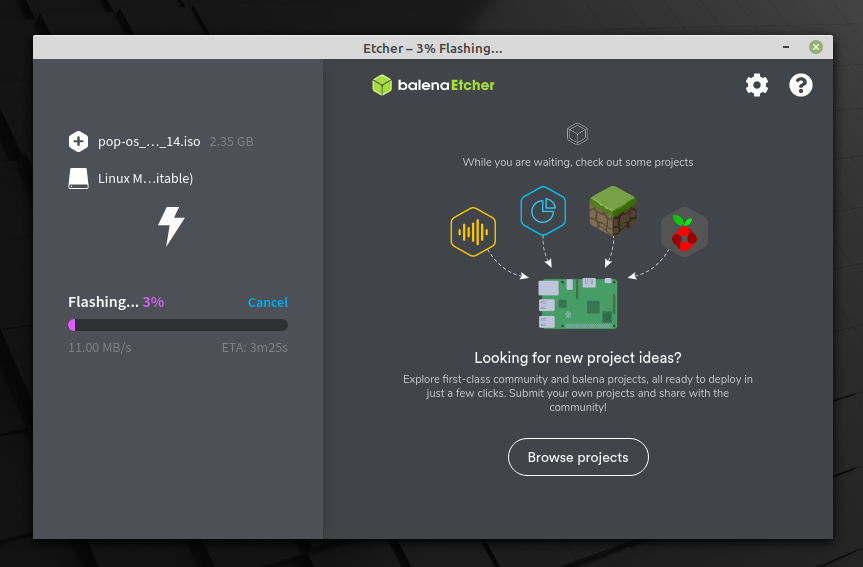863x567 pixels.
Task: Click the Etcher window title bar
Action: (x=433, y=48)
